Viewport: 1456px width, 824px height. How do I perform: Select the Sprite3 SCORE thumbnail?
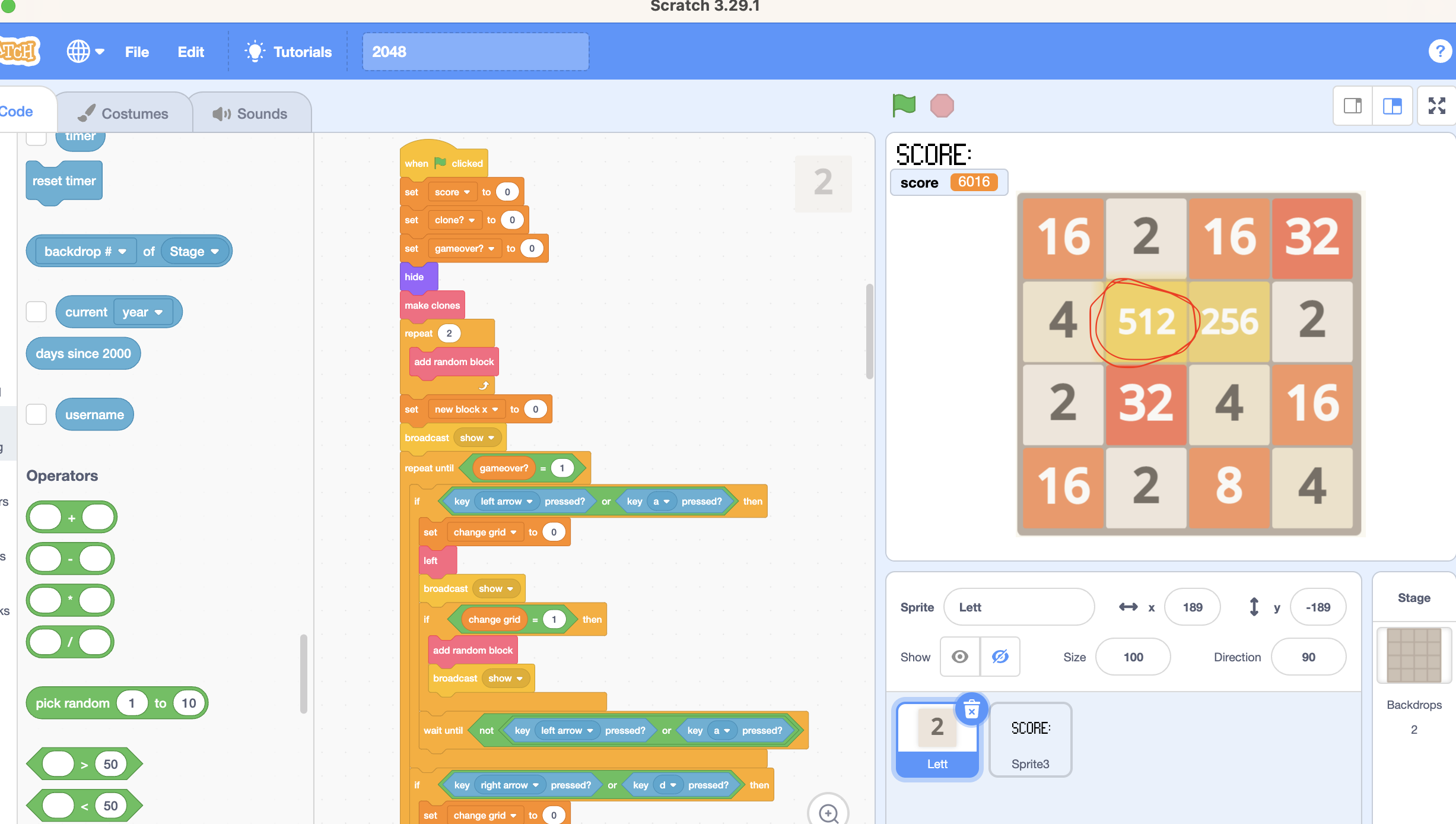(1030, 739)
